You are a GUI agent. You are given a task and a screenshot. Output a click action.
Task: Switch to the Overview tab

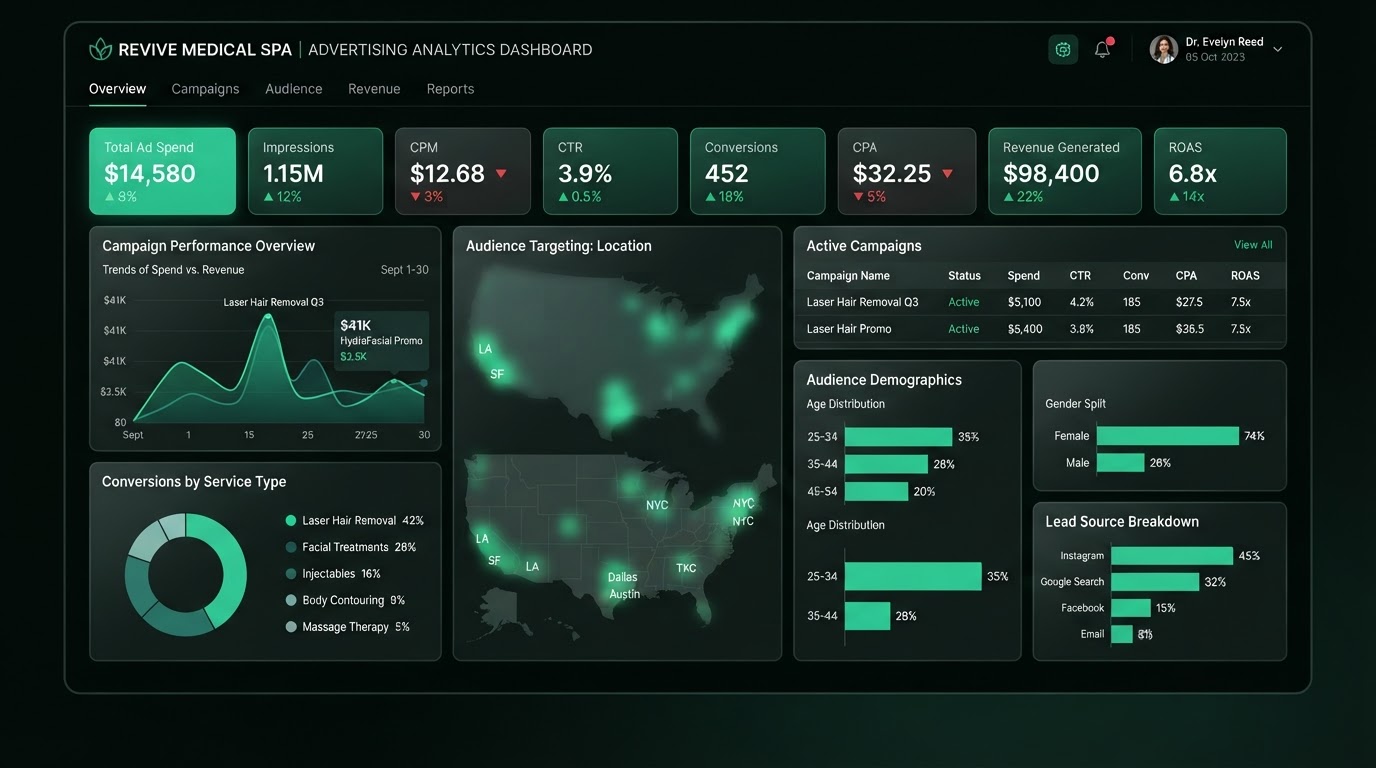117,89
